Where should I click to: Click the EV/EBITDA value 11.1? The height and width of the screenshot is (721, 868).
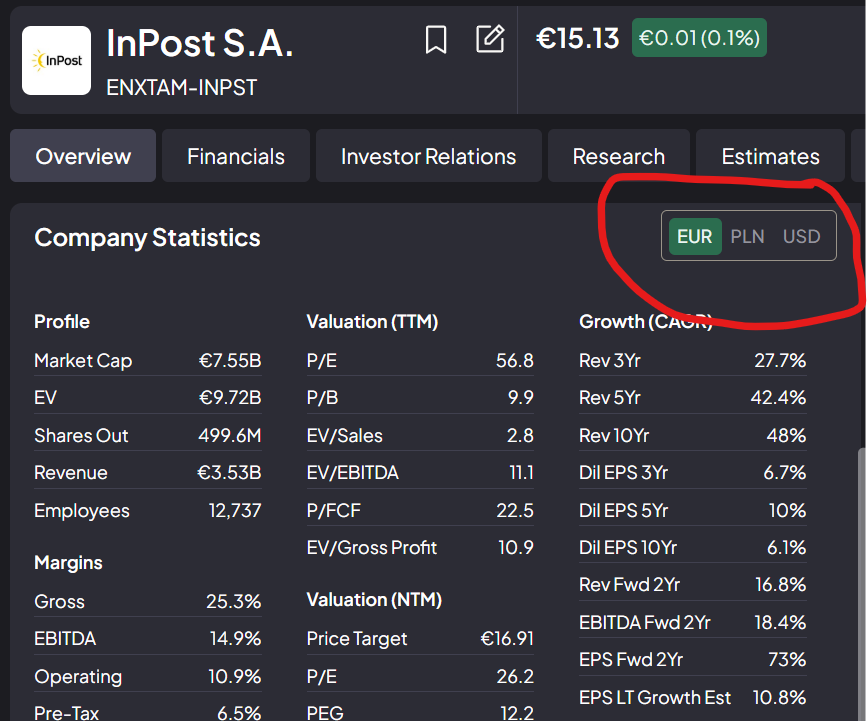[521, 472]
